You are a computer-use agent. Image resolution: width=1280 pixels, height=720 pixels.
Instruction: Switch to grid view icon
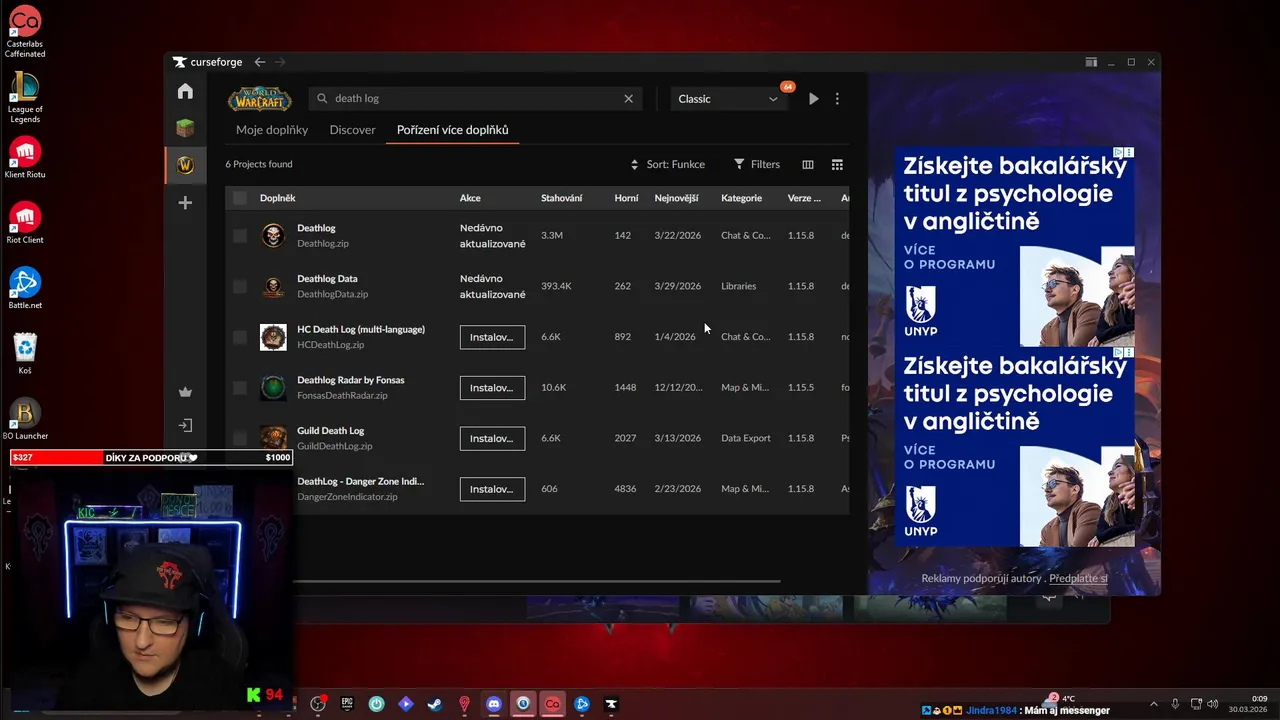click(837, 164)
